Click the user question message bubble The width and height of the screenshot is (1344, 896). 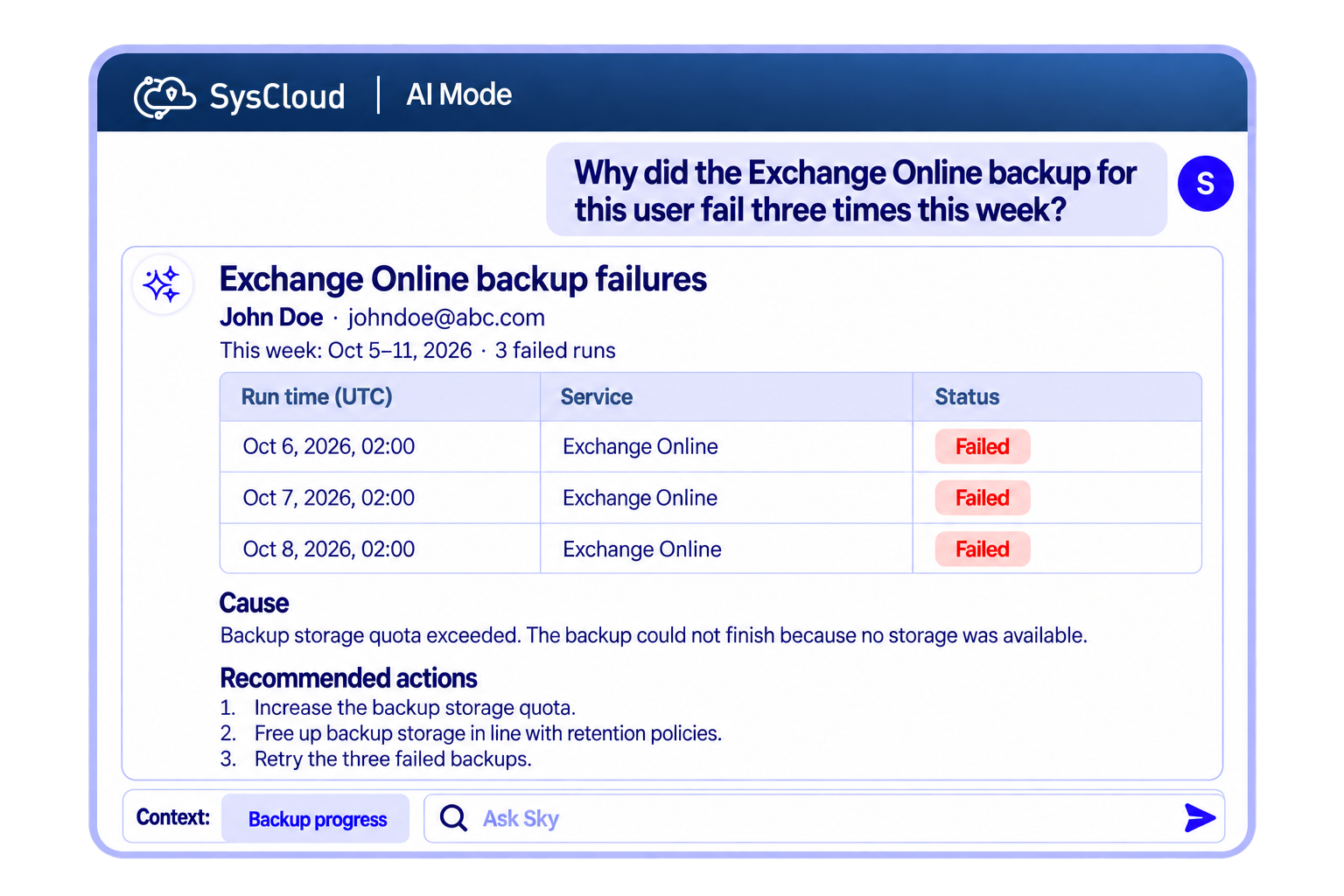[x=856, y=190]
